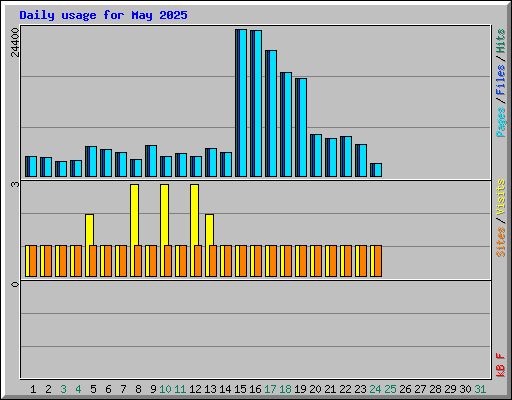Click the cyan pages bar for day 1

33,166
